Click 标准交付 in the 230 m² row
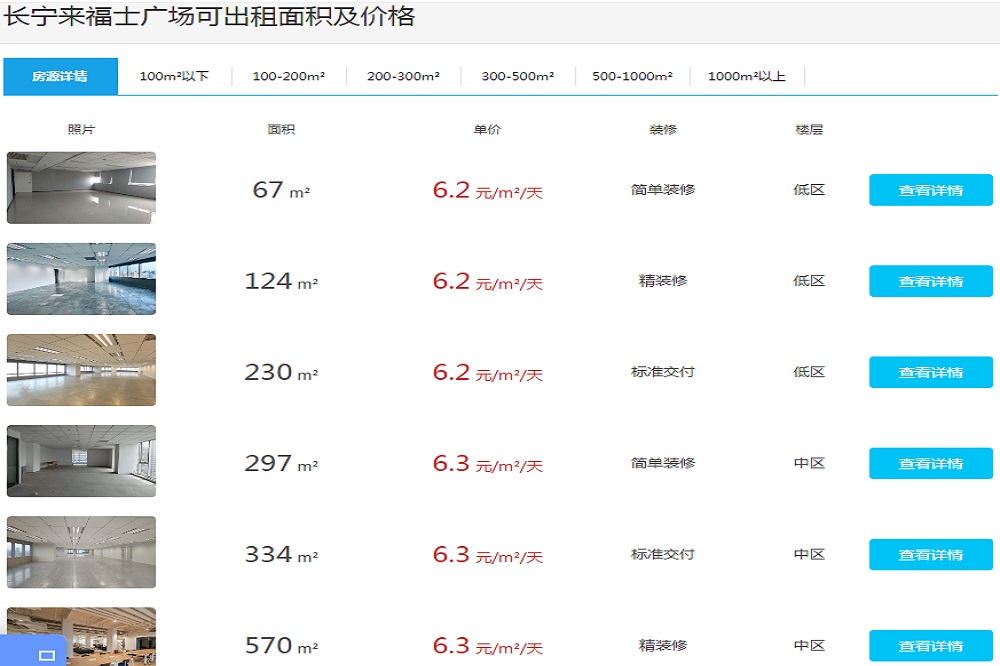Viewport: 1000px width, 666px height. coord(663,372)
